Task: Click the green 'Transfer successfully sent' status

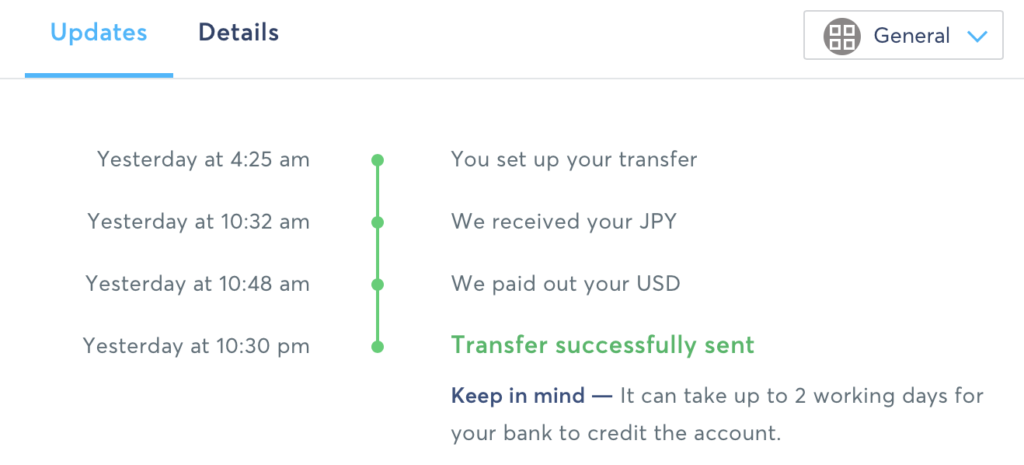Action: (x=602, y=345)
